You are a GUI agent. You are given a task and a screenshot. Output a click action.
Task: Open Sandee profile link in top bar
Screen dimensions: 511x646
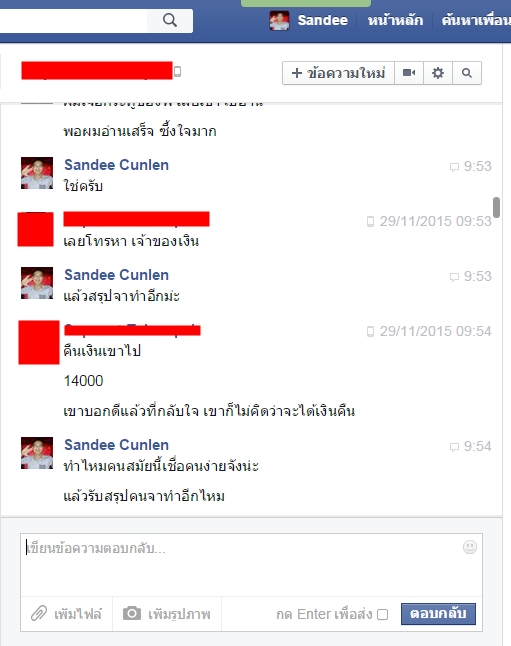pos(322,20)
